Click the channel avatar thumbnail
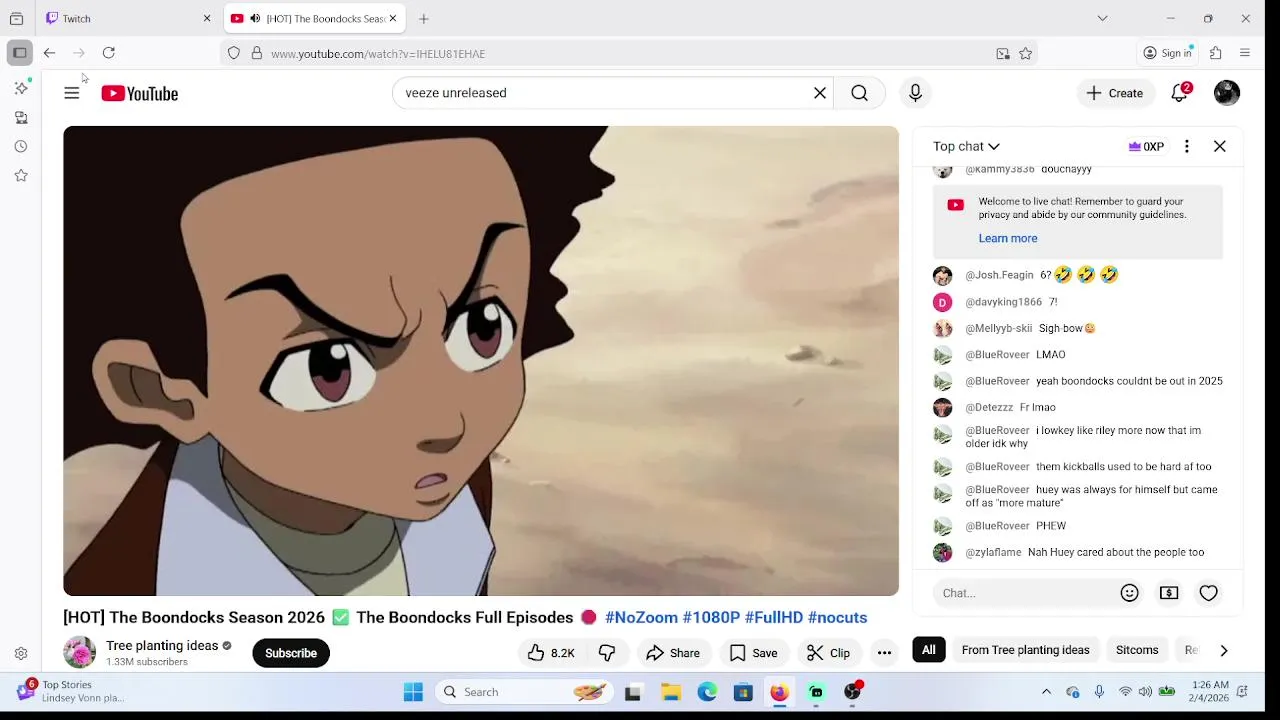Image resolution: width=1280 pixels, height=720 pixels. click(79, 653)
